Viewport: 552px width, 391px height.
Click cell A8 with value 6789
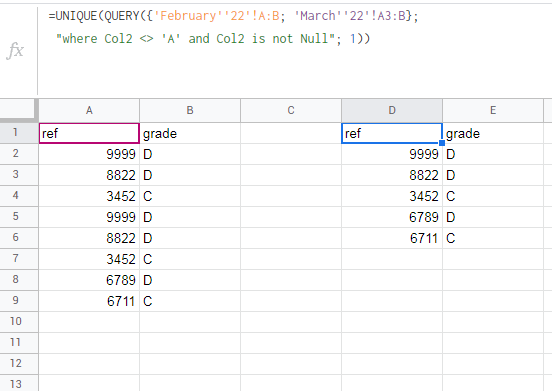point(89,280)
